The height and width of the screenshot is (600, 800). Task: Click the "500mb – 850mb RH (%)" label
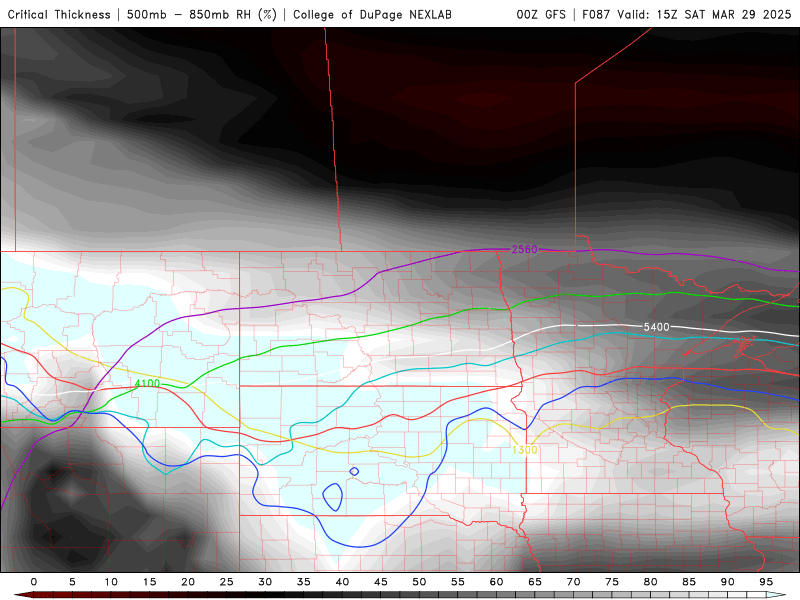click(x=202, y=14)
